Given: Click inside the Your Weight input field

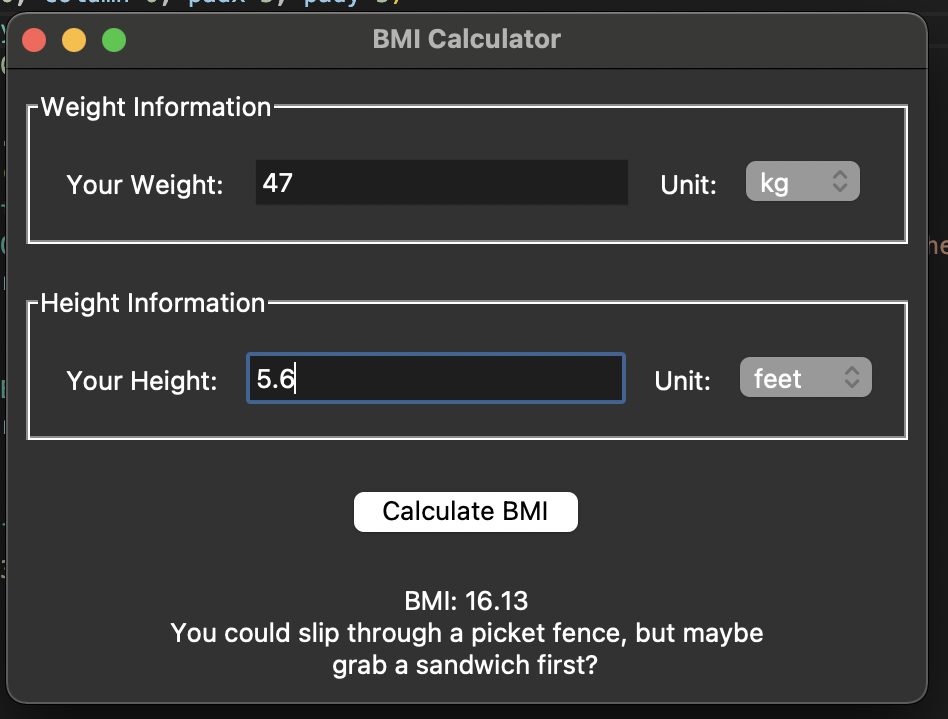Looking at the screenshot, I should (440, 183).
